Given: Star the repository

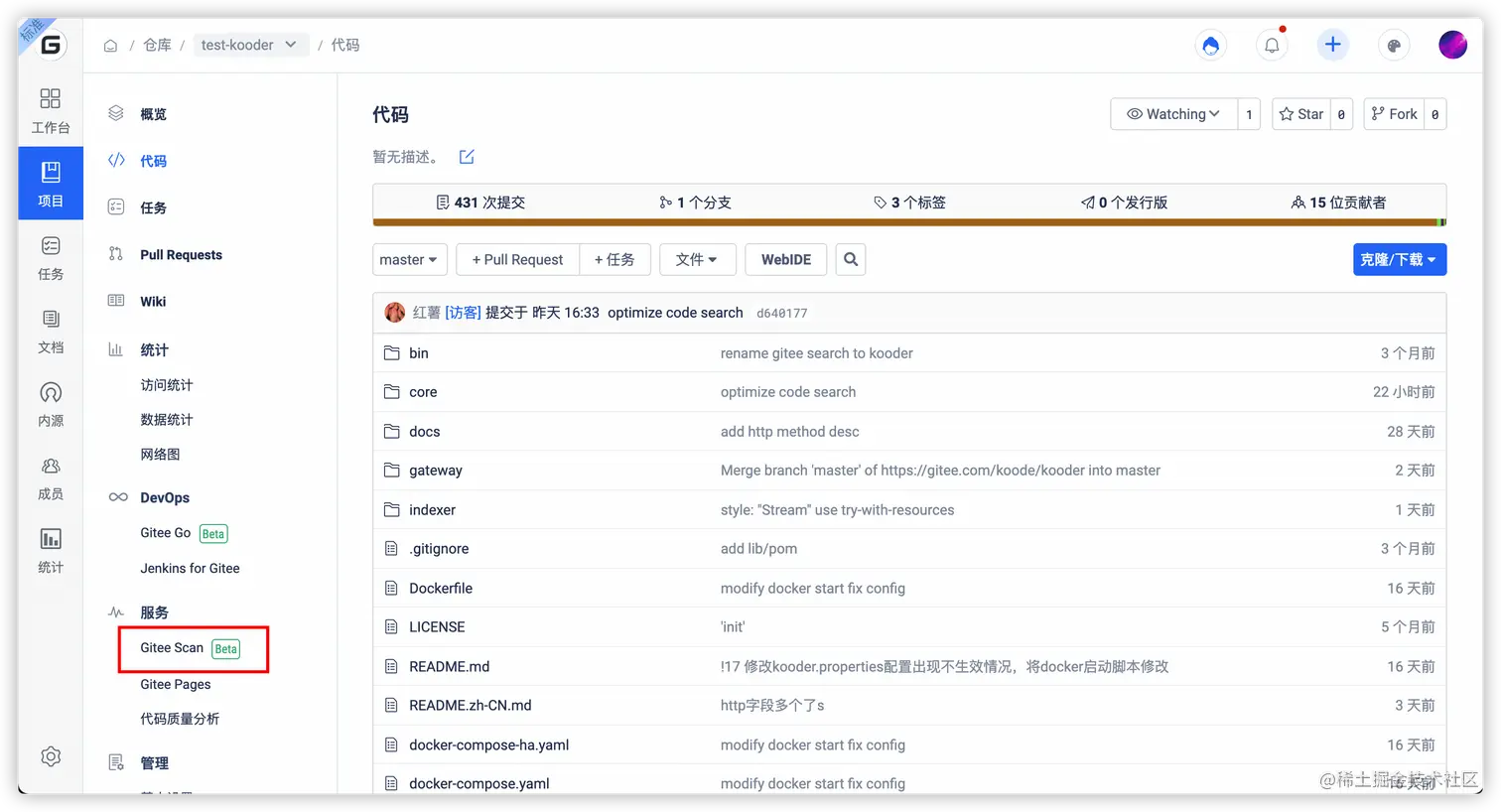Looking at the screenshot, I should click(x=1300, y=114).
